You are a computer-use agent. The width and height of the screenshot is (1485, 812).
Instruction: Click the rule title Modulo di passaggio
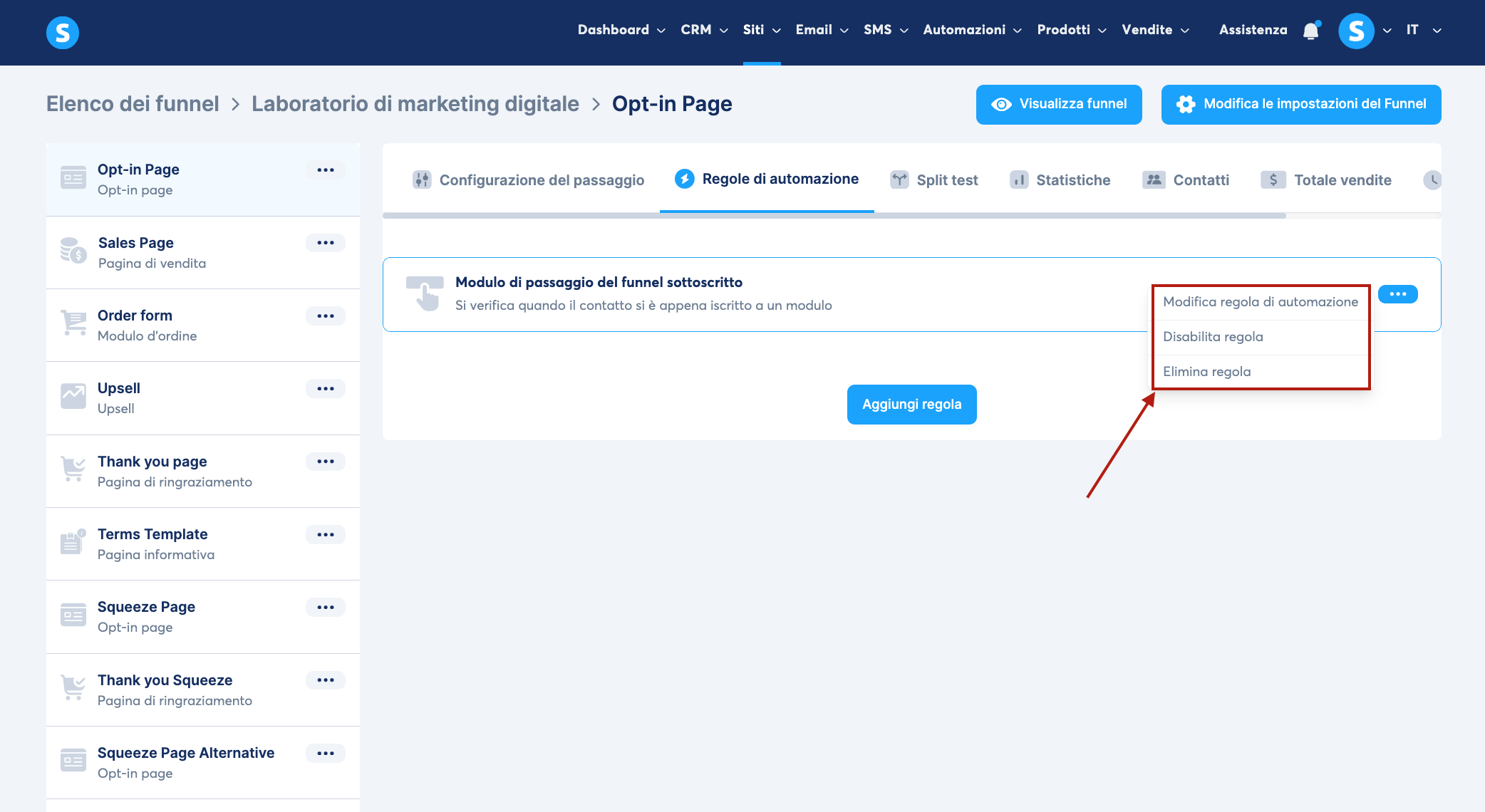(599, 282)
